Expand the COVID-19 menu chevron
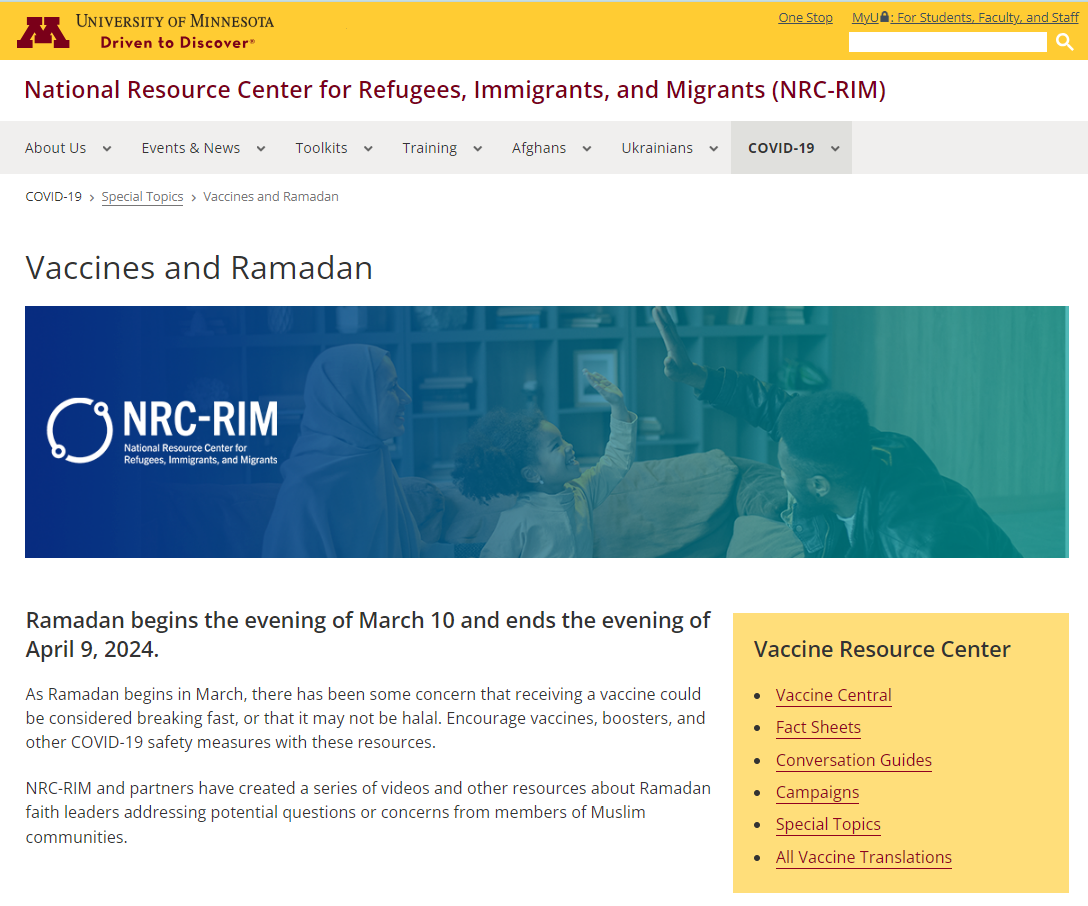This screenshot has width=1088, height=906. tap(836, 148)
